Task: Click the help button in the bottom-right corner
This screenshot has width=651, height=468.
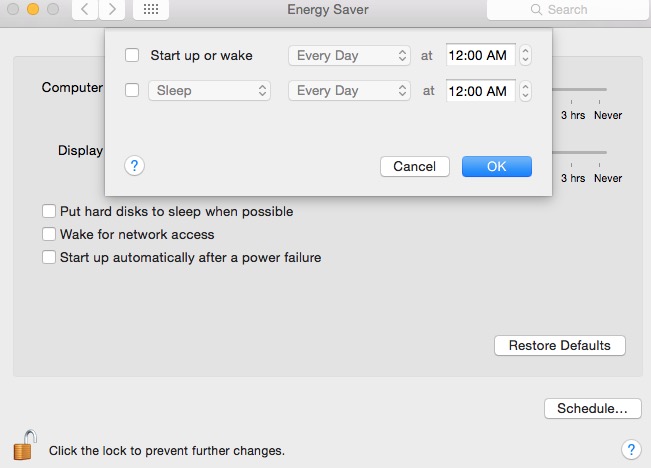Action: 630,448
